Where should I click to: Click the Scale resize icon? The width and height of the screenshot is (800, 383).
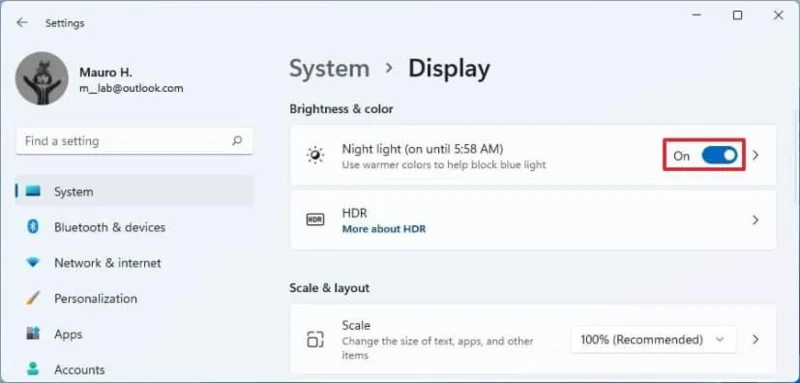(x=315, y=339)
